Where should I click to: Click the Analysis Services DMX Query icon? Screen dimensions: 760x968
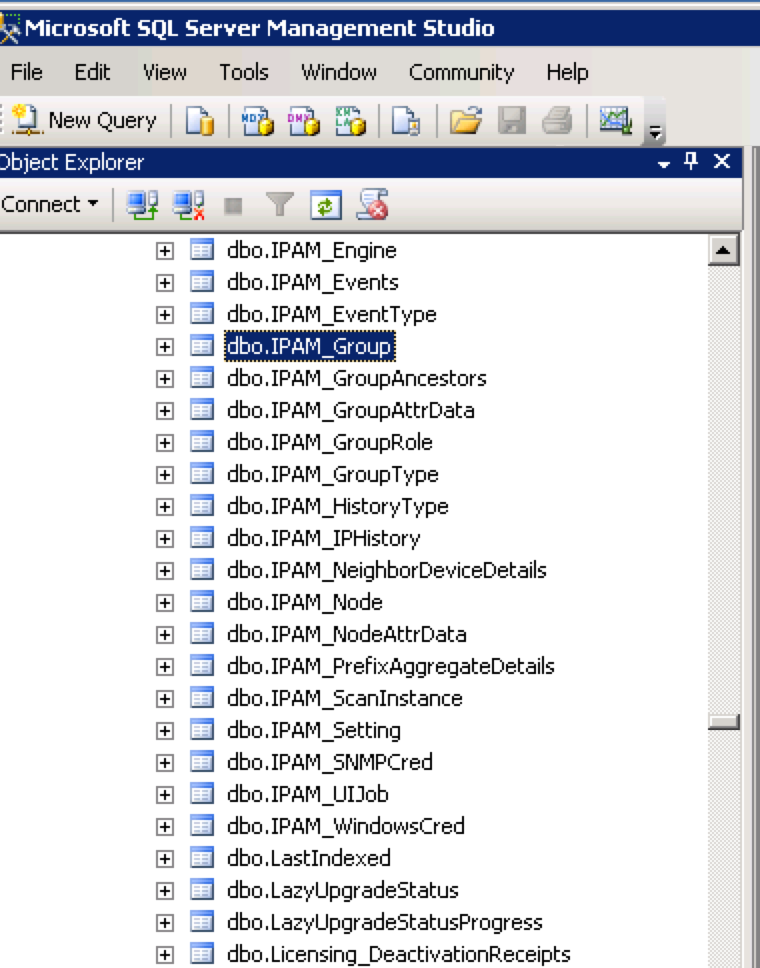point(303,120)
